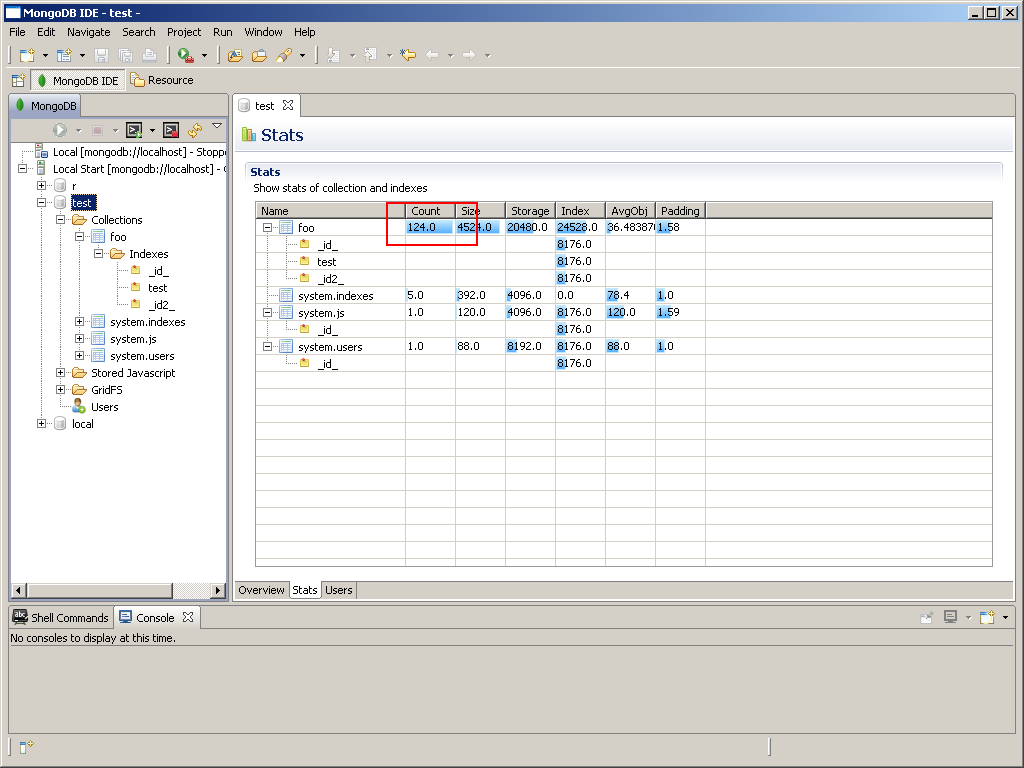Open the Project menu
This screenshot has width=1024, height=768.
click(184, 32)
